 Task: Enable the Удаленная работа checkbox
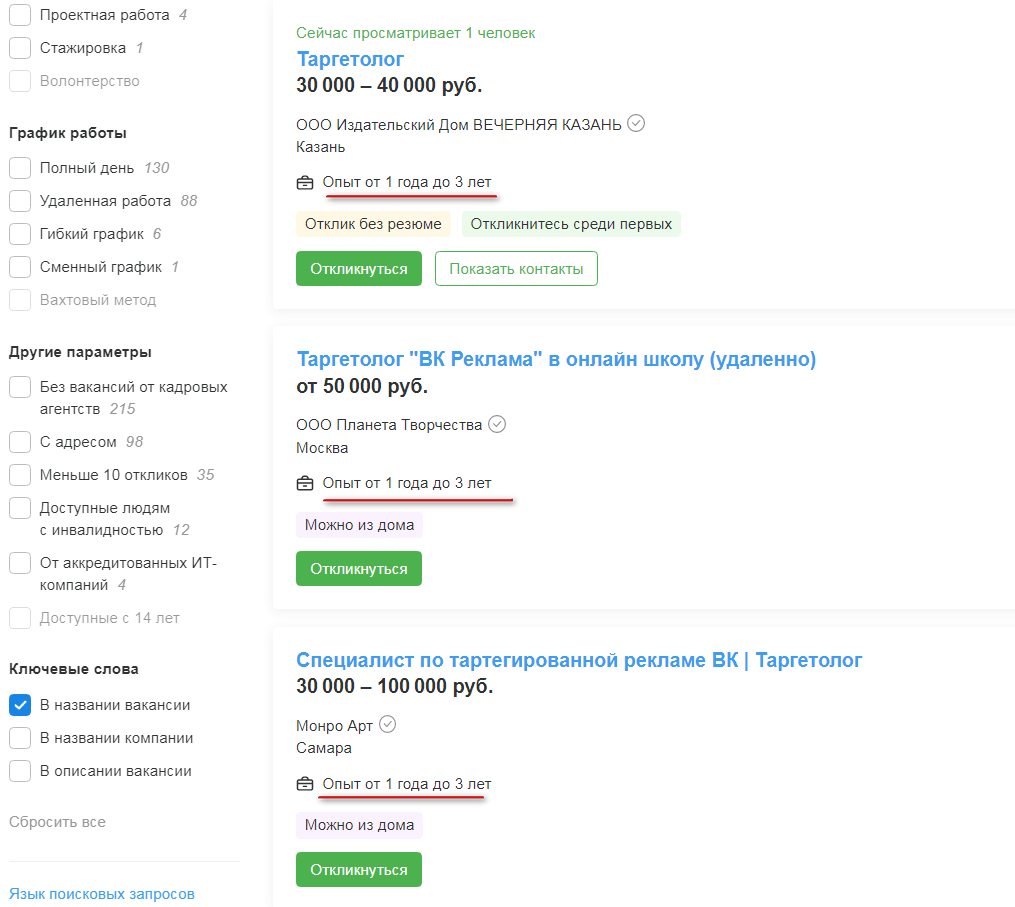pyautogui.click(x=20, y=201)
